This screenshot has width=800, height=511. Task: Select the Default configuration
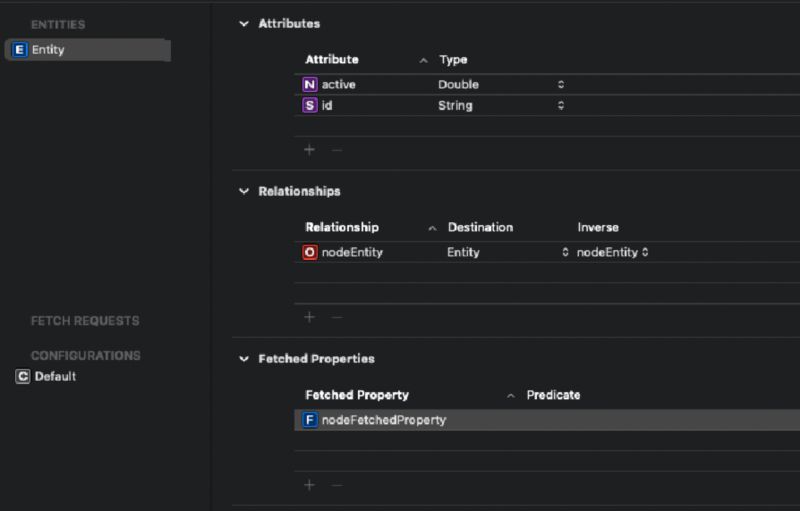click(55, 377)
